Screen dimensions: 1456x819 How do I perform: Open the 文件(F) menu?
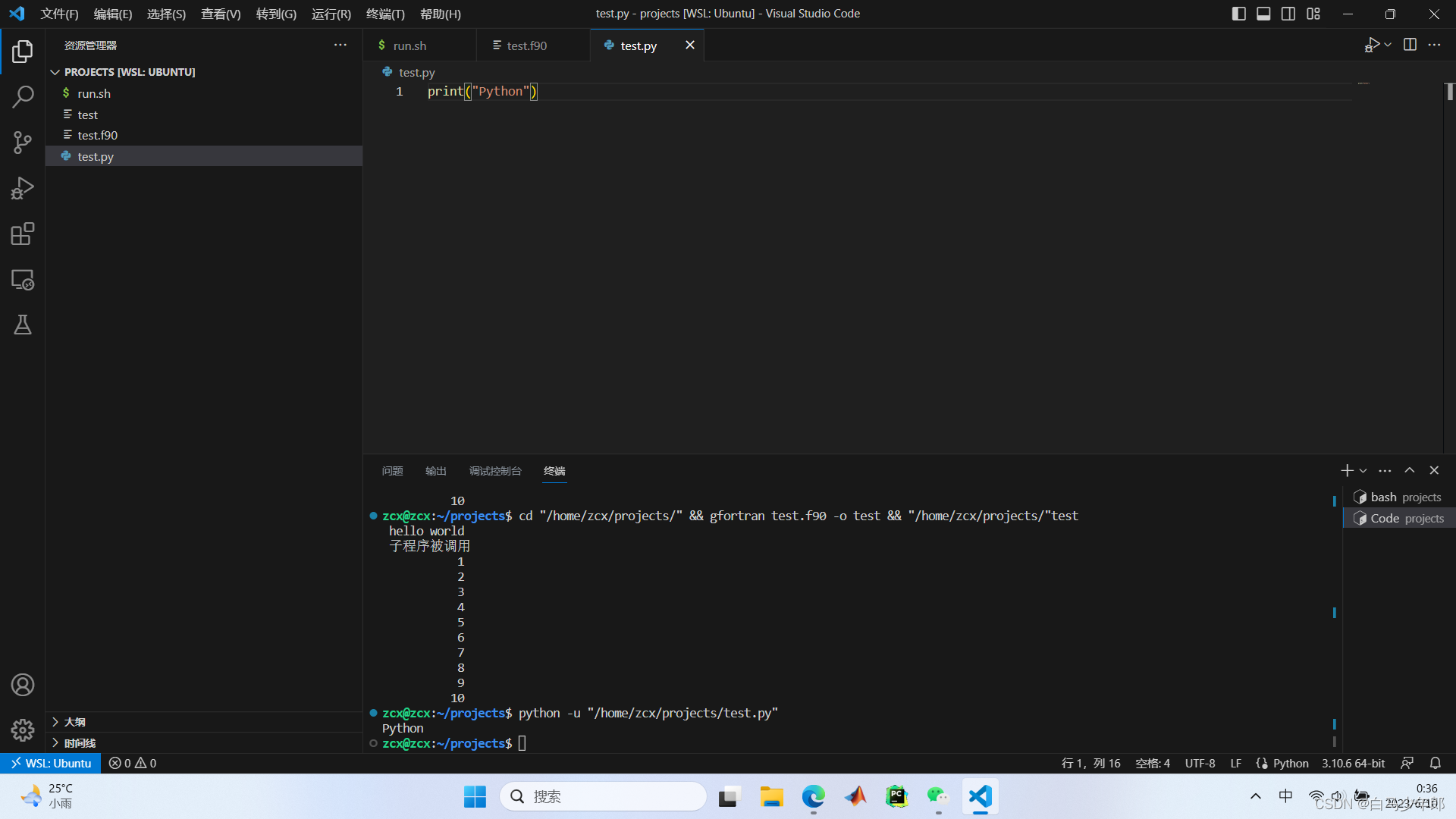(x=59, y=14)
